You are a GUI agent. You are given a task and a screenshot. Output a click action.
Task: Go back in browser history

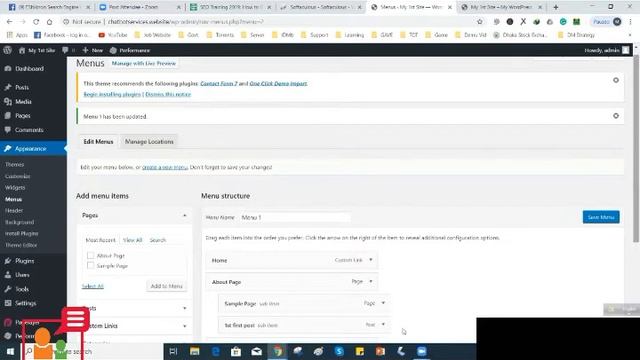point(9,22)
